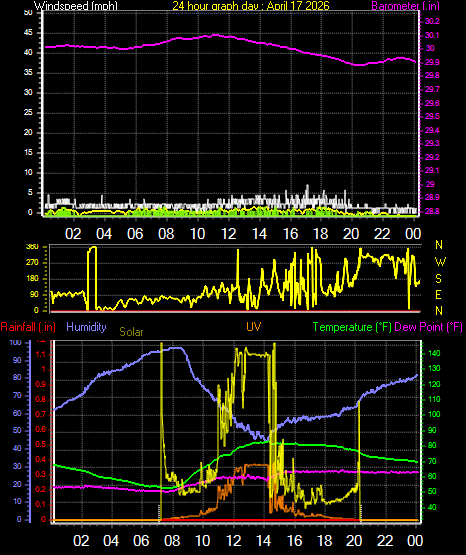
Task: Click the "24 hour graph day : April 17 2026" heading
Action: (251, 6)
